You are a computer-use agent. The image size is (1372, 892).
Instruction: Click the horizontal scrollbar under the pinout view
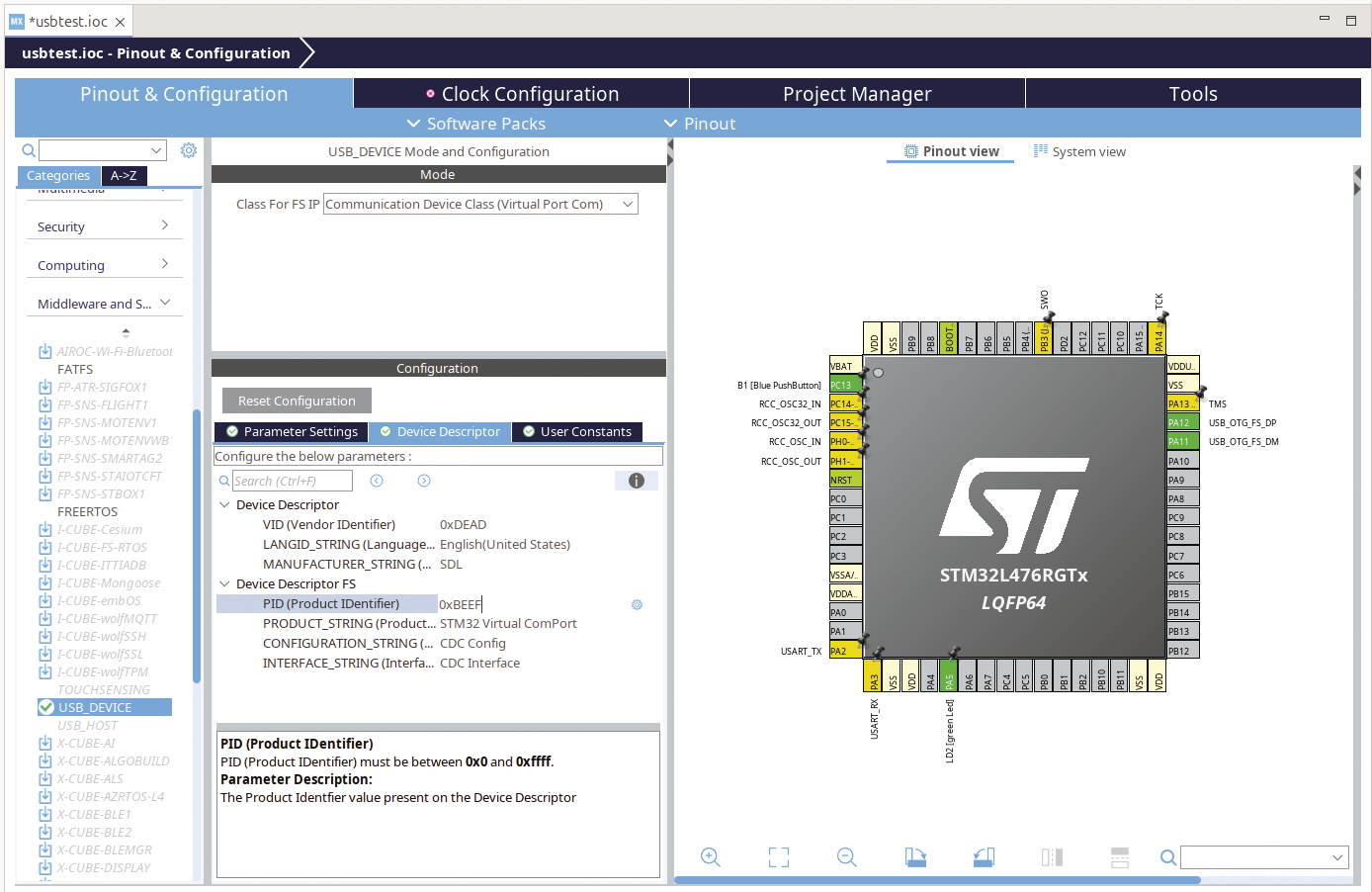pos(937,879)
